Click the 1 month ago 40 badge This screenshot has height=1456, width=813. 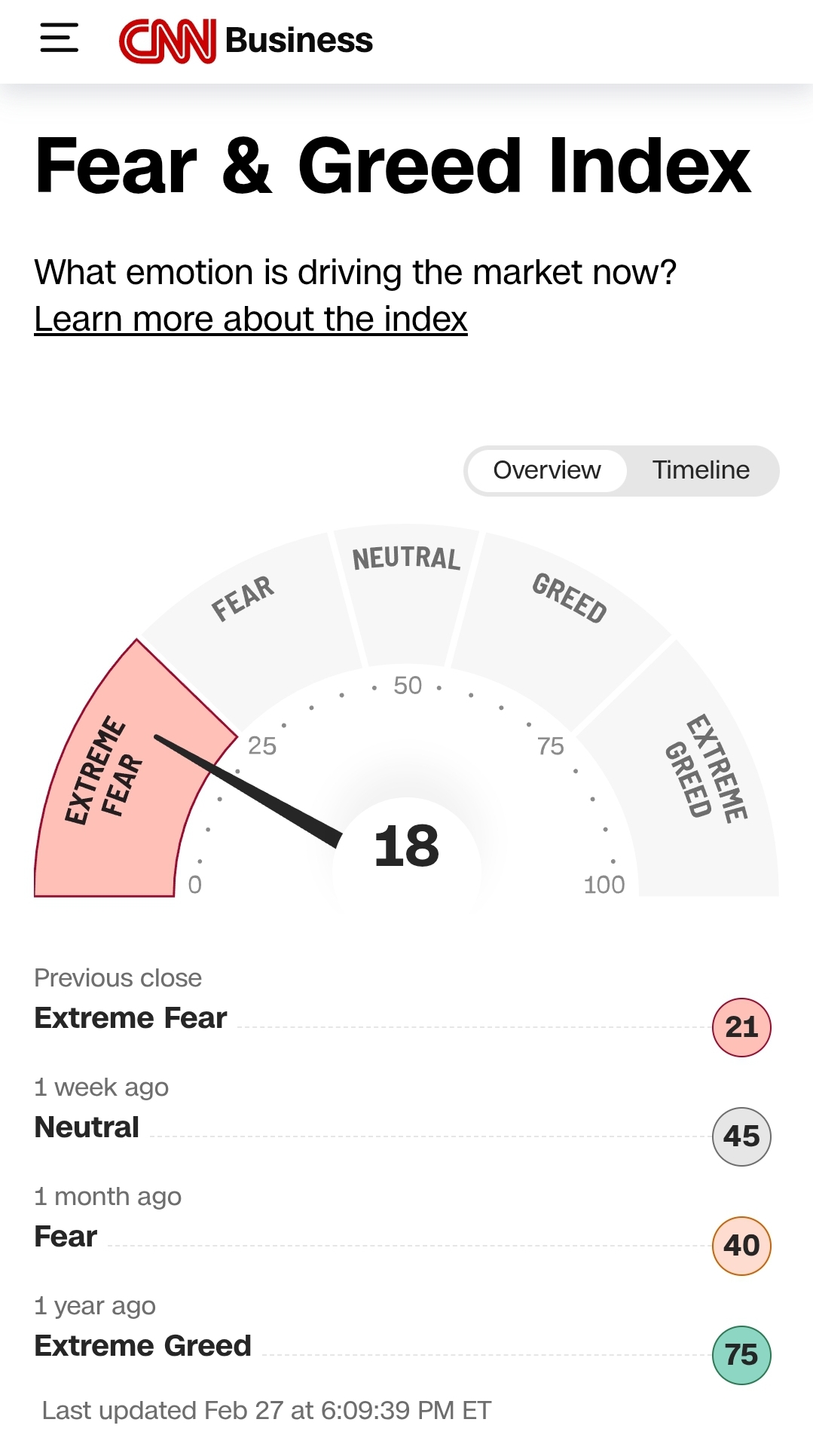(x=741, y=1246)
